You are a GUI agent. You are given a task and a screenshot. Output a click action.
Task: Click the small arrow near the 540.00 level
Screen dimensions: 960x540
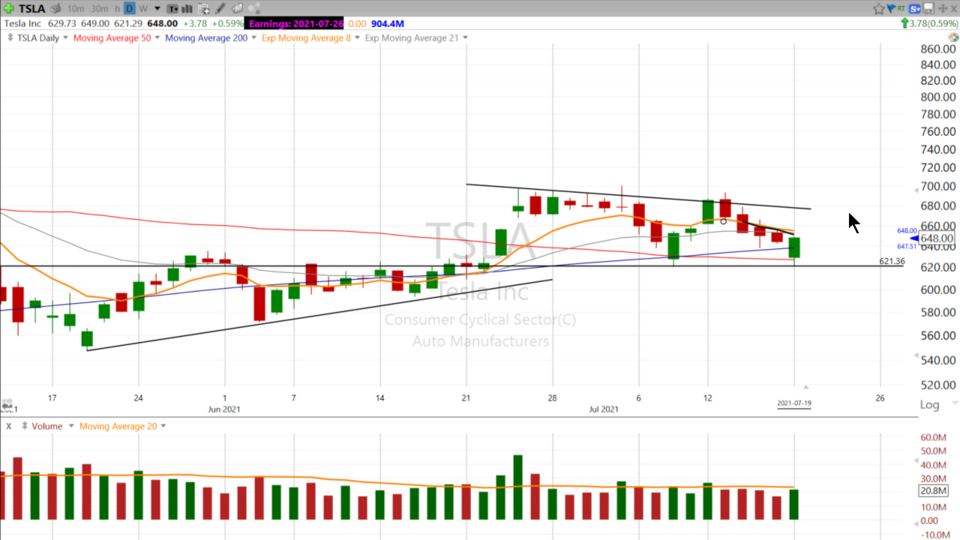coord(917,355)
